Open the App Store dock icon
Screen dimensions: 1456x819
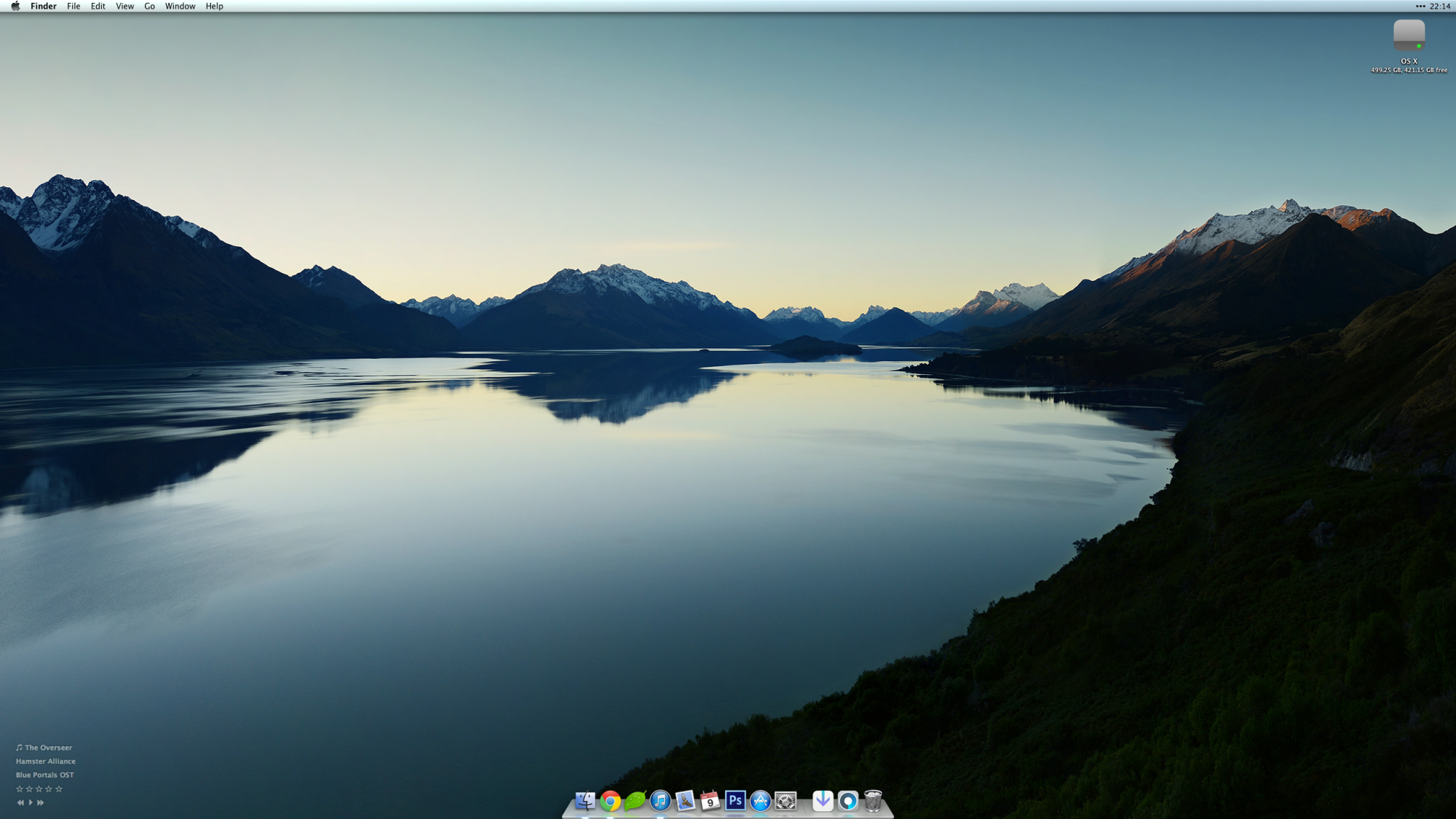(x=760, y=801)
